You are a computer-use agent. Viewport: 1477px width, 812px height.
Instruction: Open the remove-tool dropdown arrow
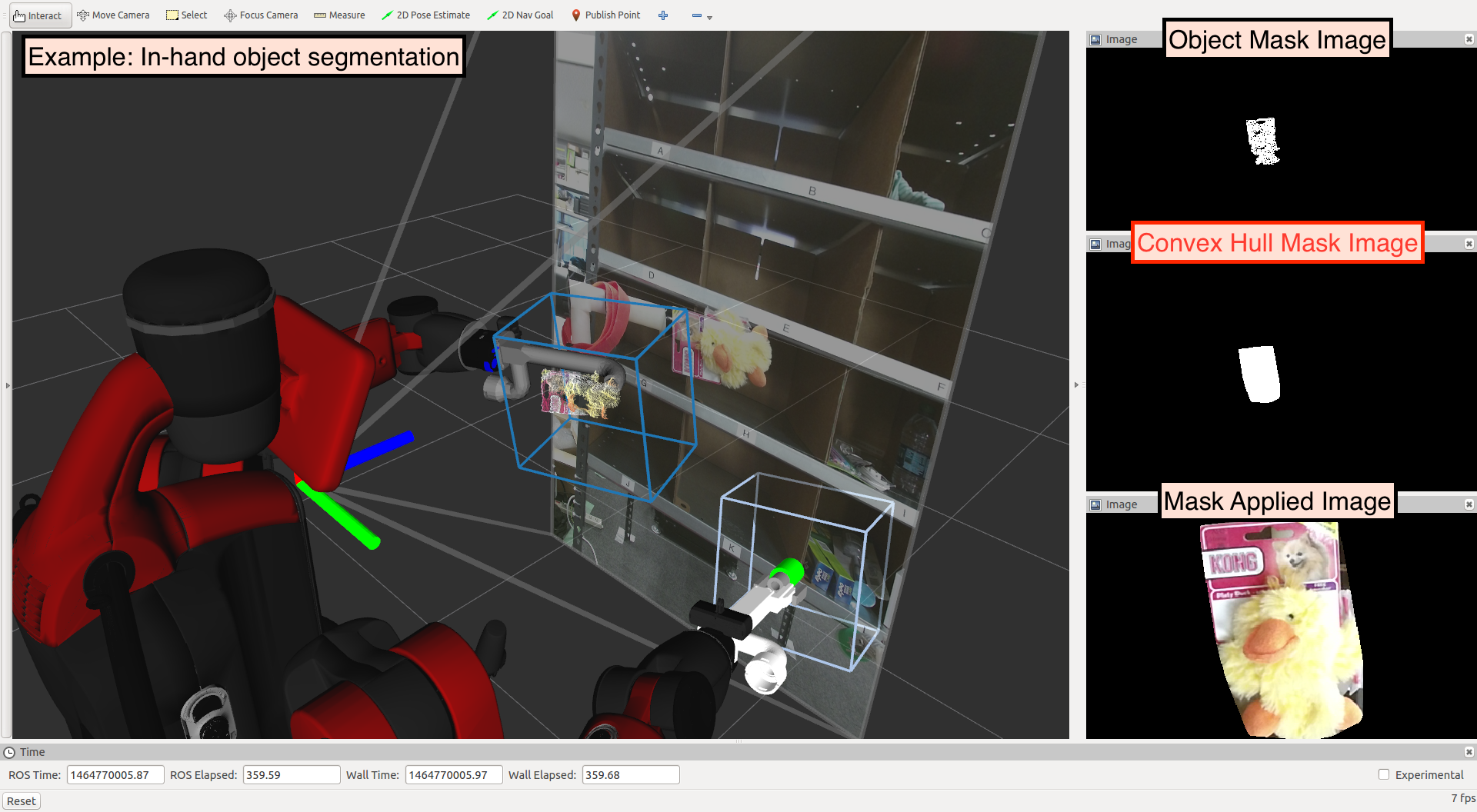click(709, 17)
